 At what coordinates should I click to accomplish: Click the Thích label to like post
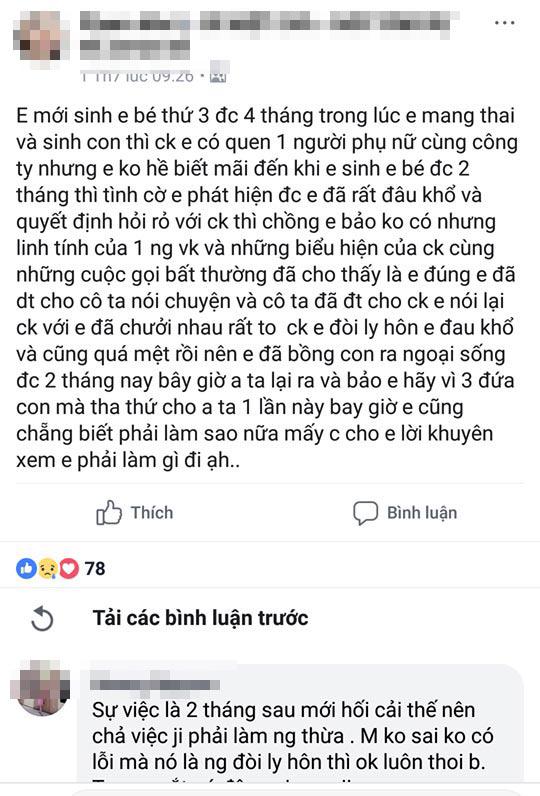click(152, 513)
